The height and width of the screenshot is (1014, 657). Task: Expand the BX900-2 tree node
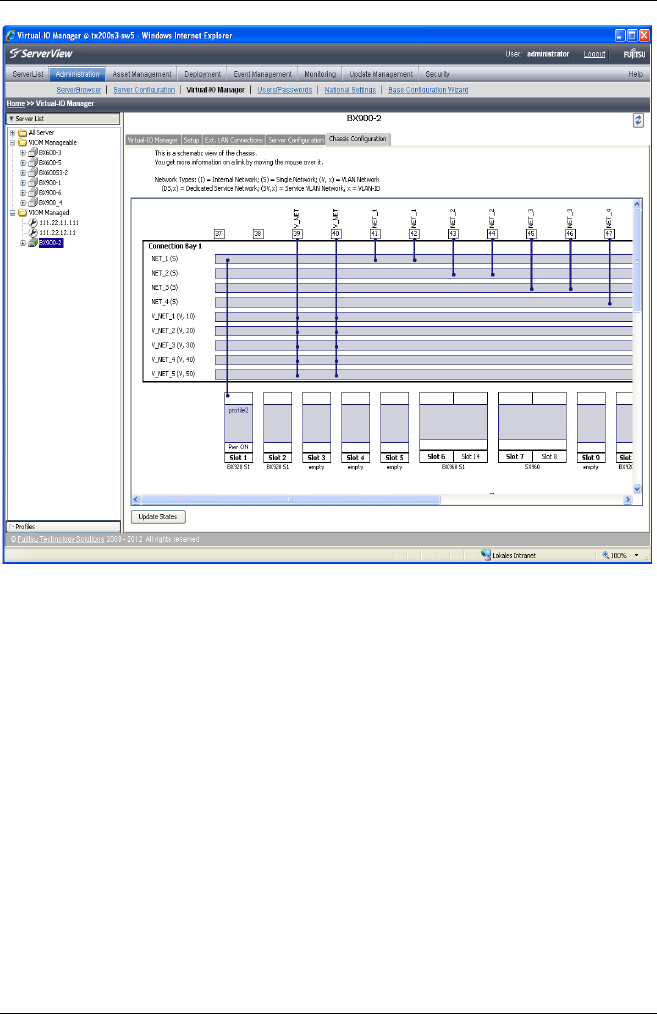23,243
